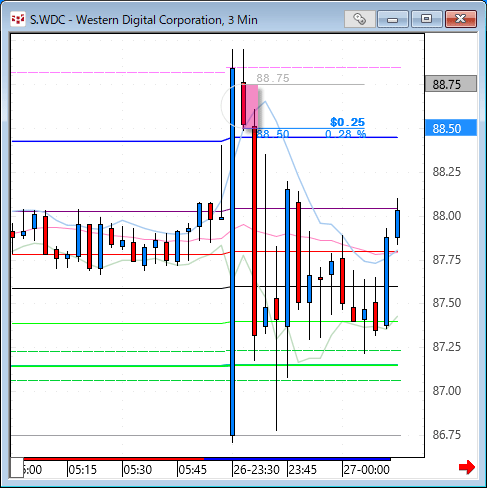Click the 87.00 price scale label
Screen dimensions: 487x488
446,390
